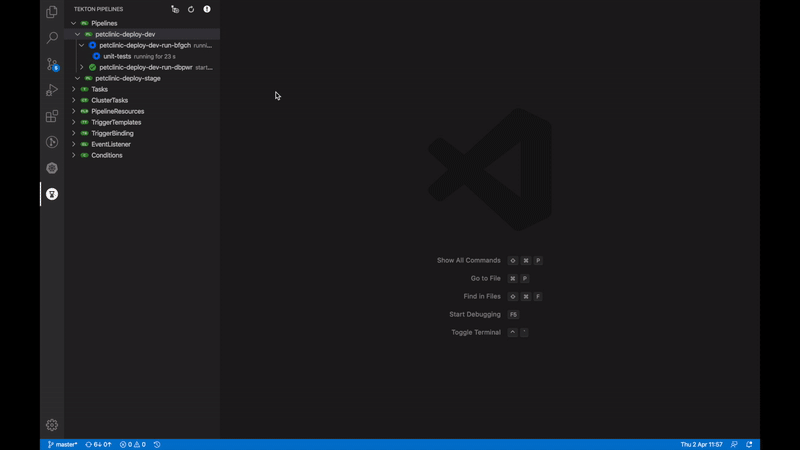Expand the TriggerBinding node chevron
Image resolution: width=800 pixels, height=450 pixels.
point(73,133)
